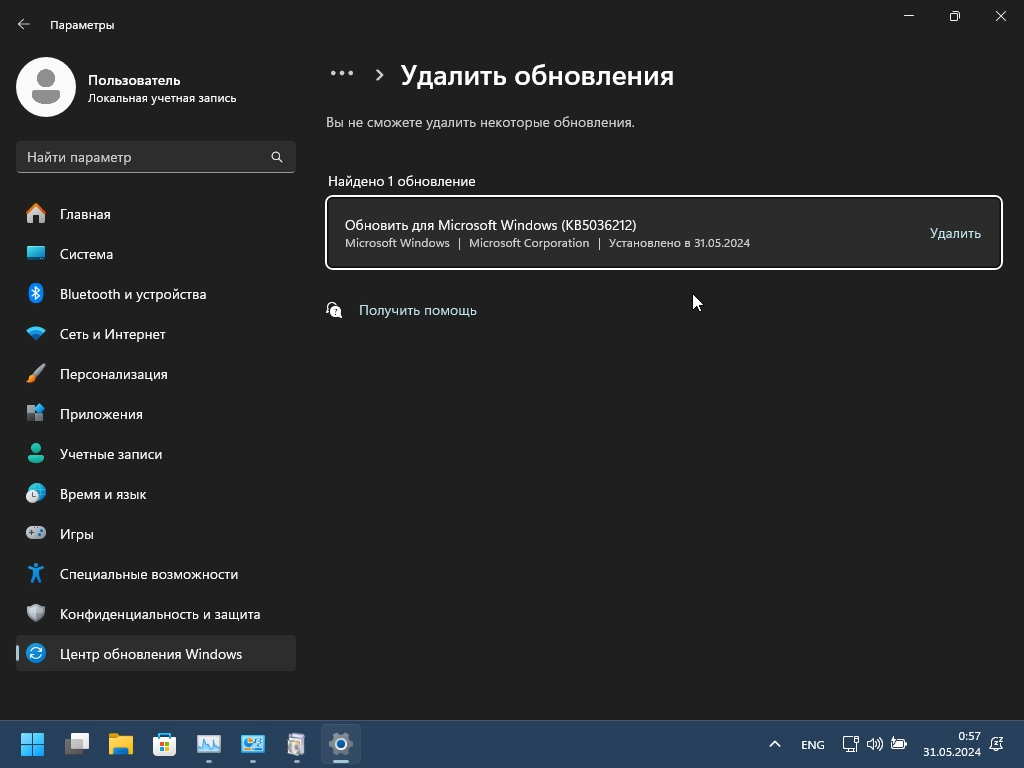Open the clock showing 0:57 31.05.2024

(952, 744)
